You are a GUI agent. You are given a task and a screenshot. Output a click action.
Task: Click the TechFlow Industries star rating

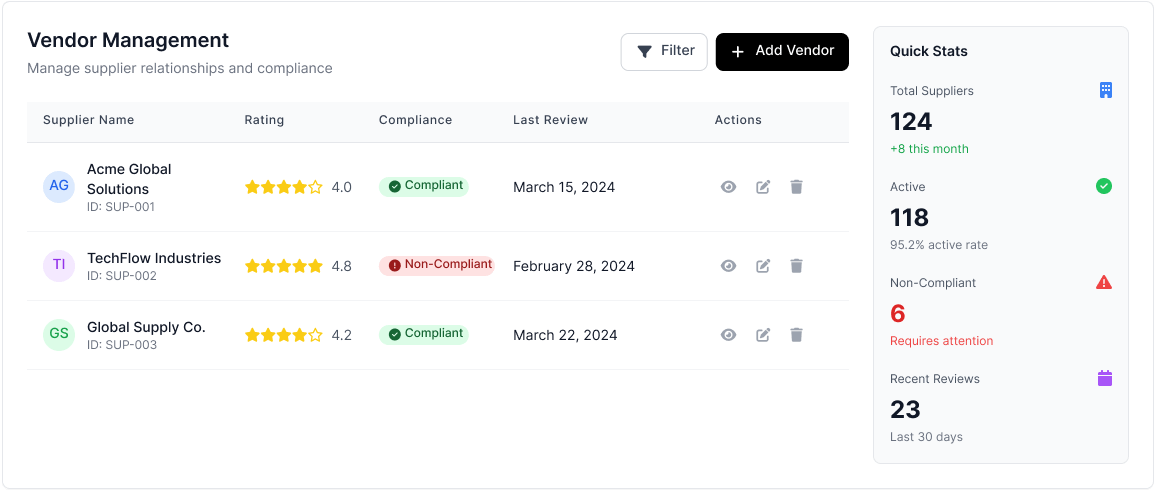click(x=284, y=266)
